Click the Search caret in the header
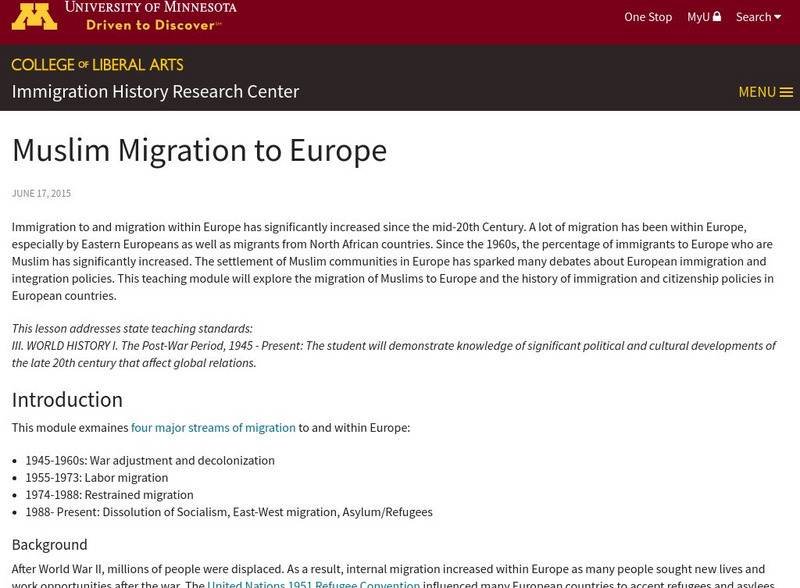 click(x=777, y=16)
